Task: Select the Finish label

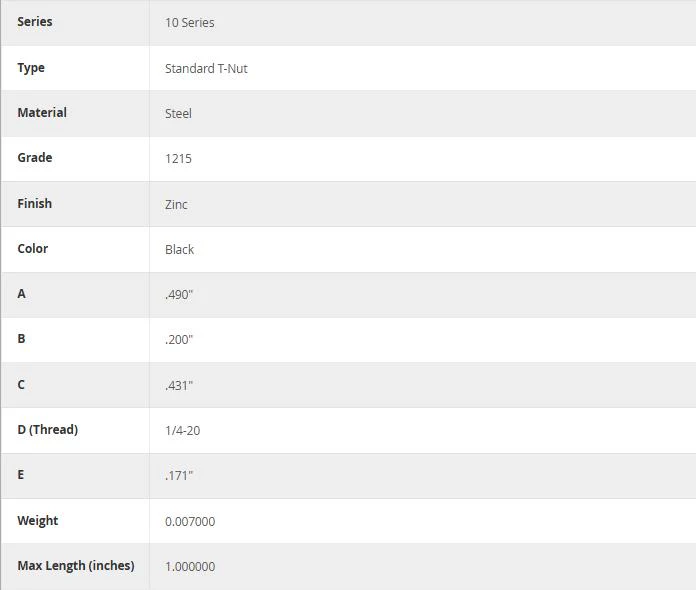Action: click(x=35, y=203)
